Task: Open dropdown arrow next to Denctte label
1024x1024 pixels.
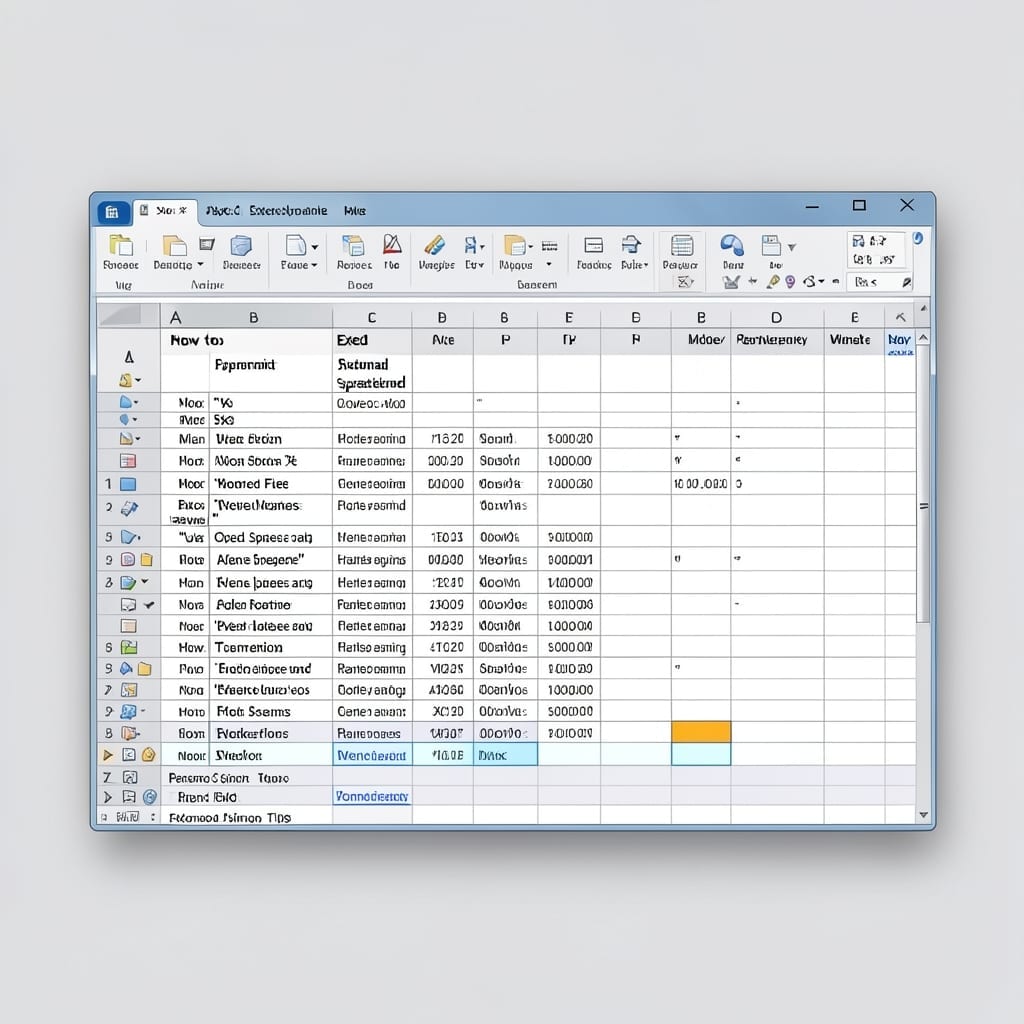Action: [x=200, y=264]
